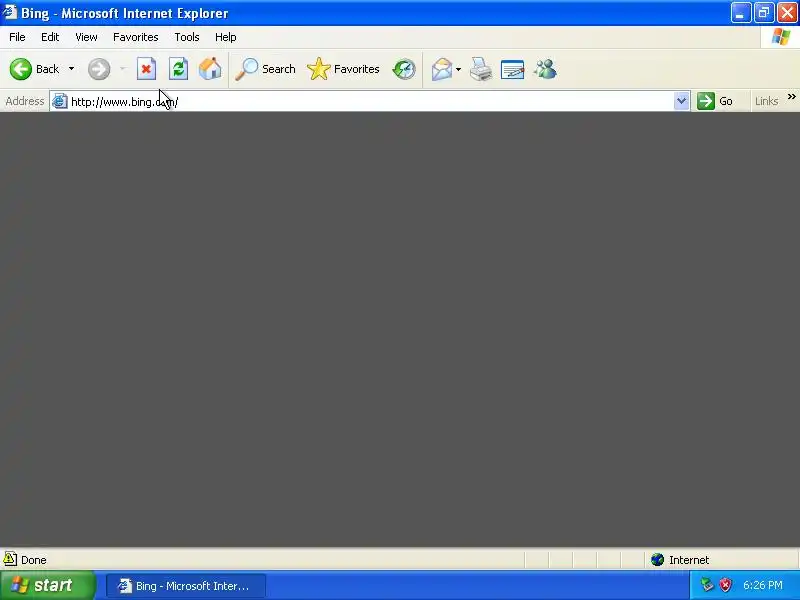800x600 pixels.
Task: Open the Mail envelope toolbar button
Action: pos(442,69)
